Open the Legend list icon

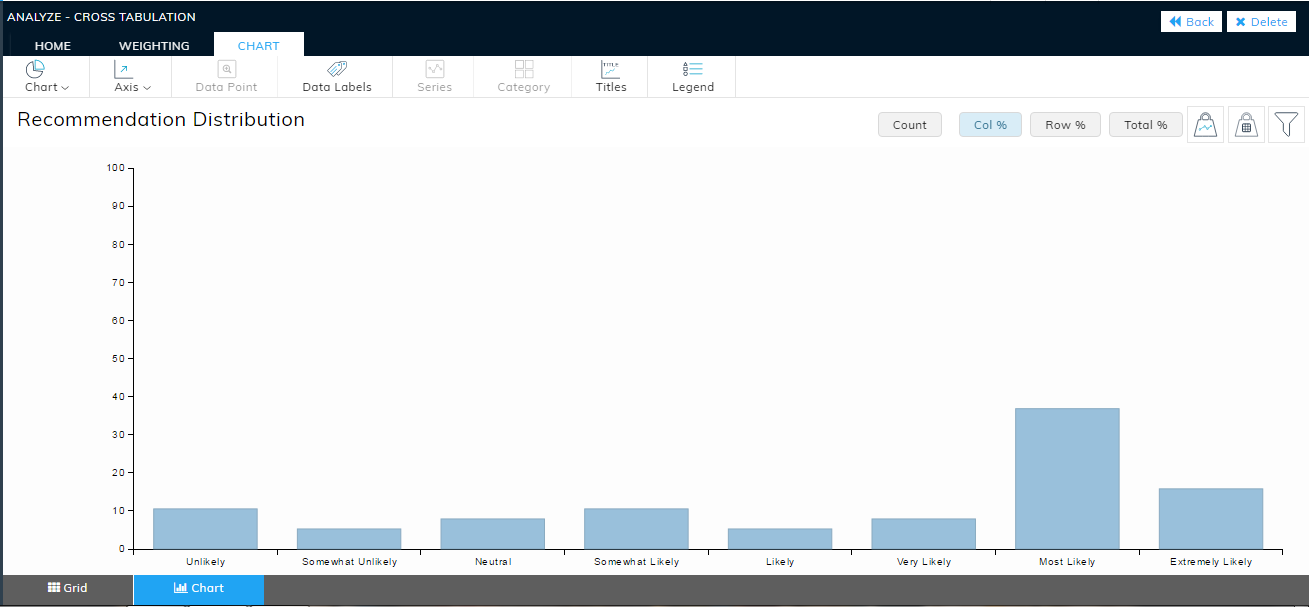coord(693,69)
